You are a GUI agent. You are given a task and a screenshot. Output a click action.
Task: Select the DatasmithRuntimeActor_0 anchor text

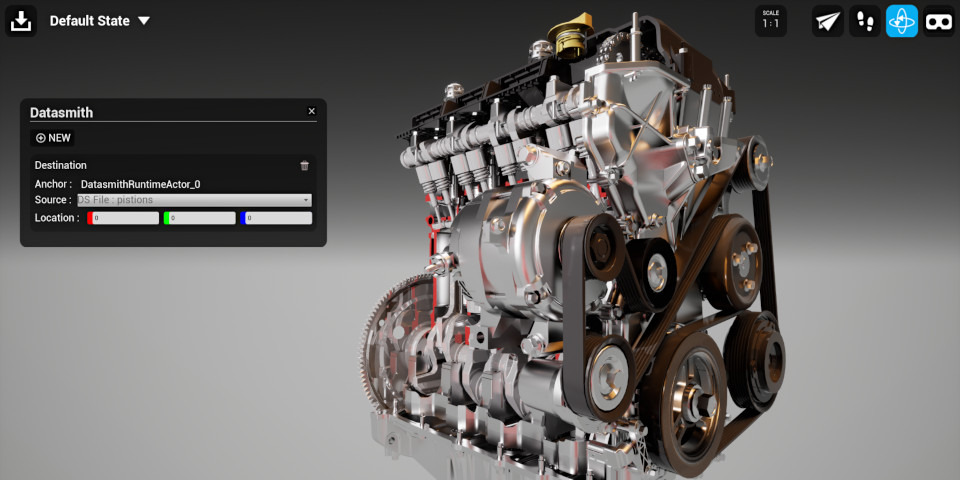[x=140, y=184]
